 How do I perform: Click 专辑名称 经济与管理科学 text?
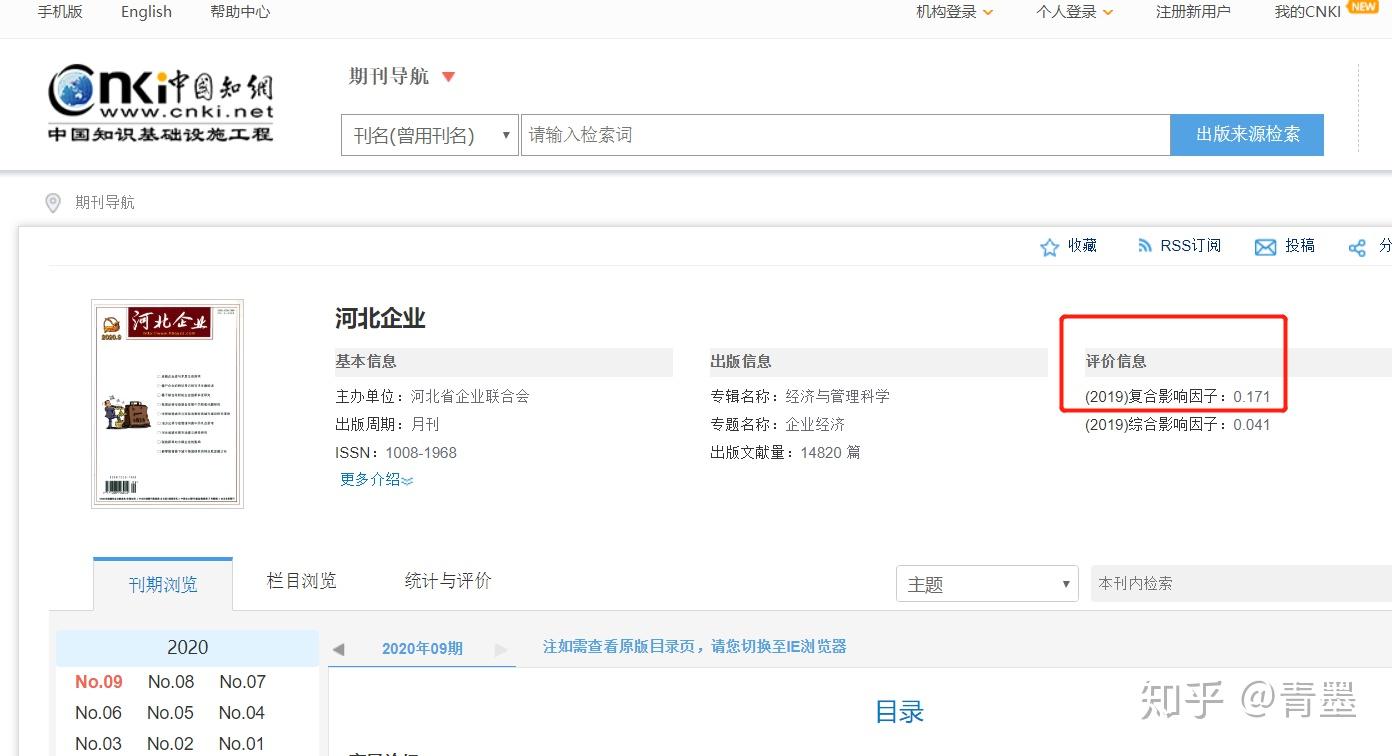800,396
